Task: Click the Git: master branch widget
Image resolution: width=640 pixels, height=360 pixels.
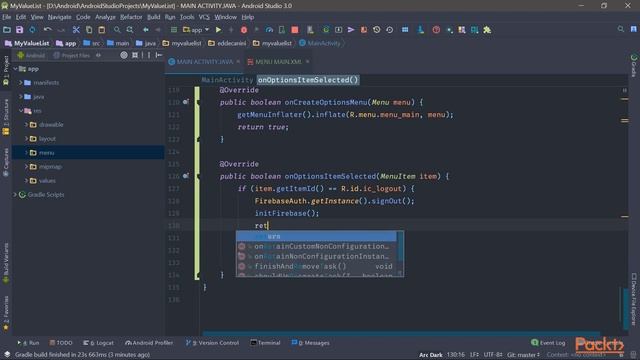Action: point(524,355)
